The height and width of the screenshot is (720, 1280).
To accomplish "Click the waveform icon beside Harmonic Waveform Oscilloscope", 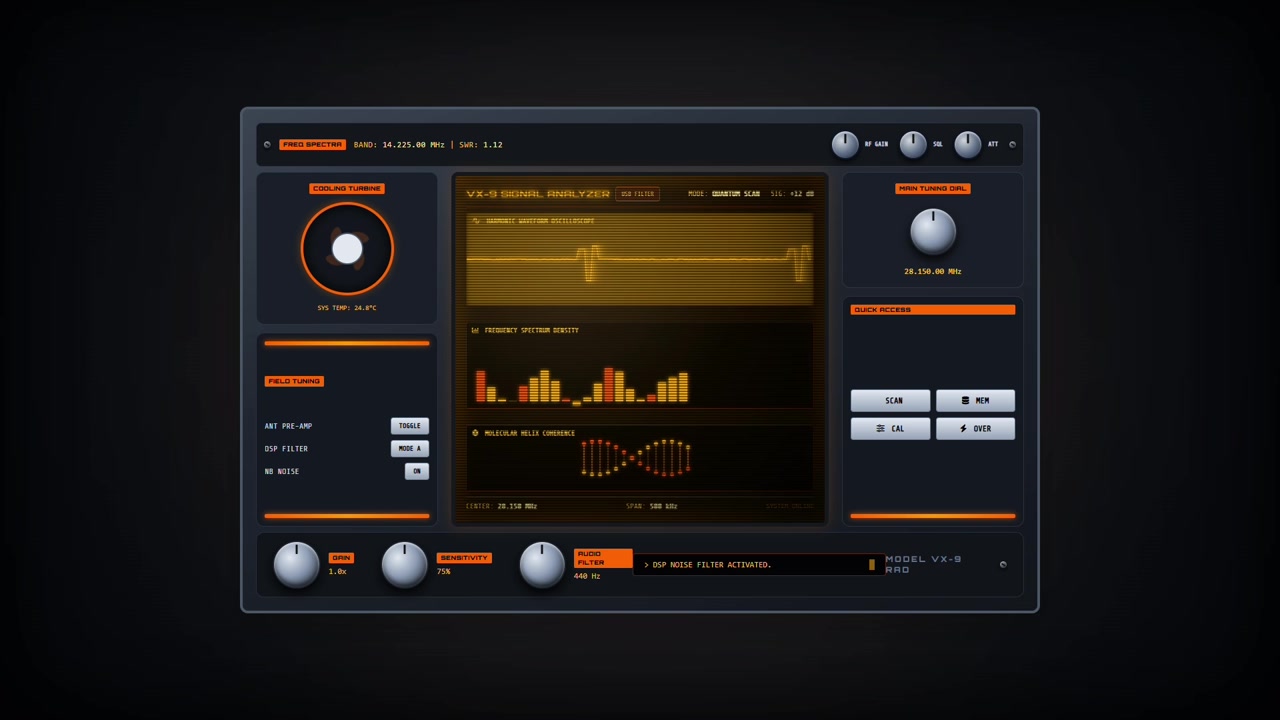I will click(x=476, y=221).
